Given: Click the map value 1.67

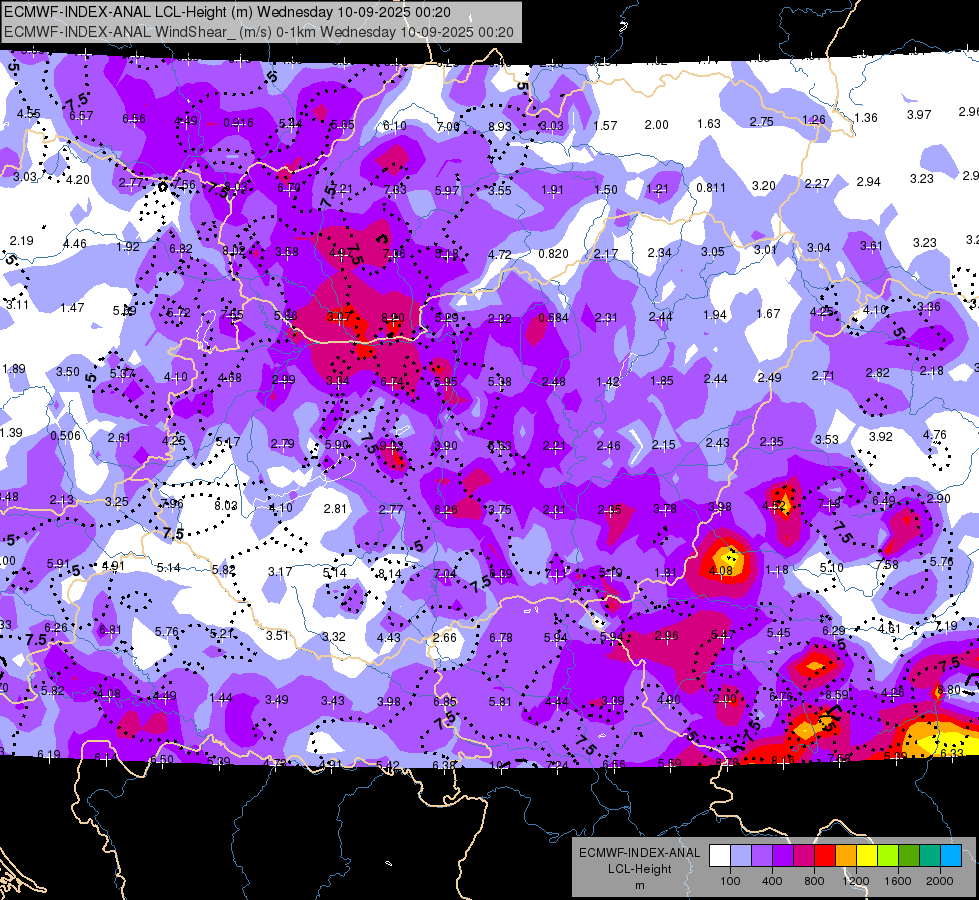Looking at the screenshot, I should [x=769, y=314].
